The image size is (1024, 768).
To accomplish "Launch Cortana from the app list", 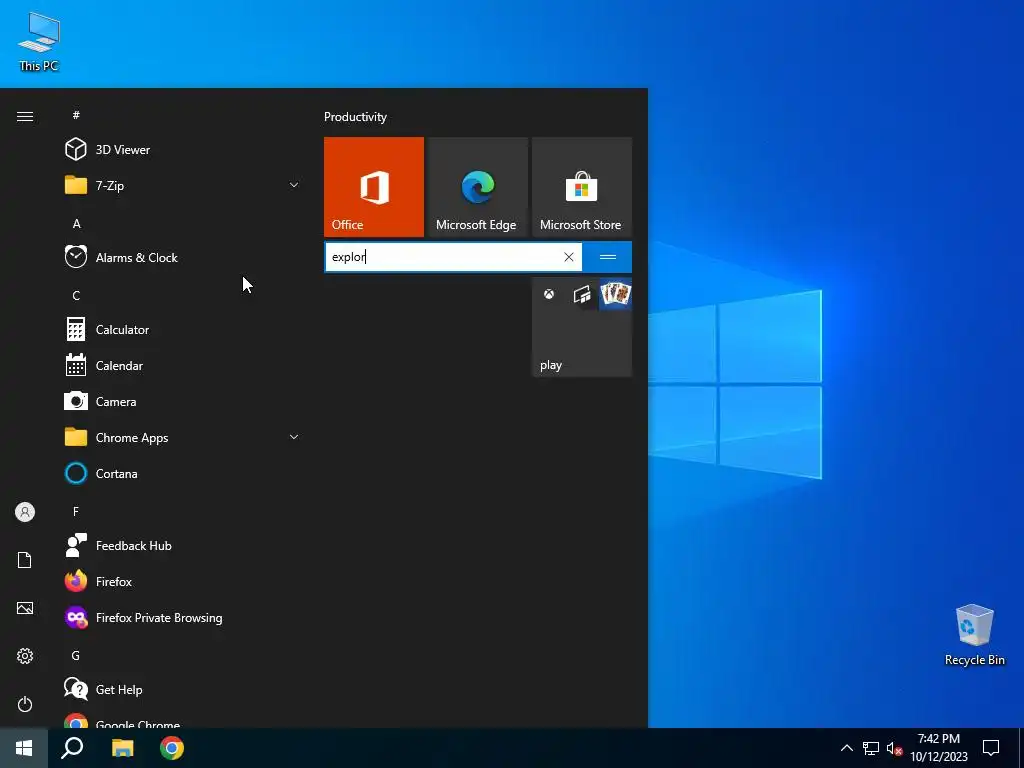I will click(x=183, y=473).
